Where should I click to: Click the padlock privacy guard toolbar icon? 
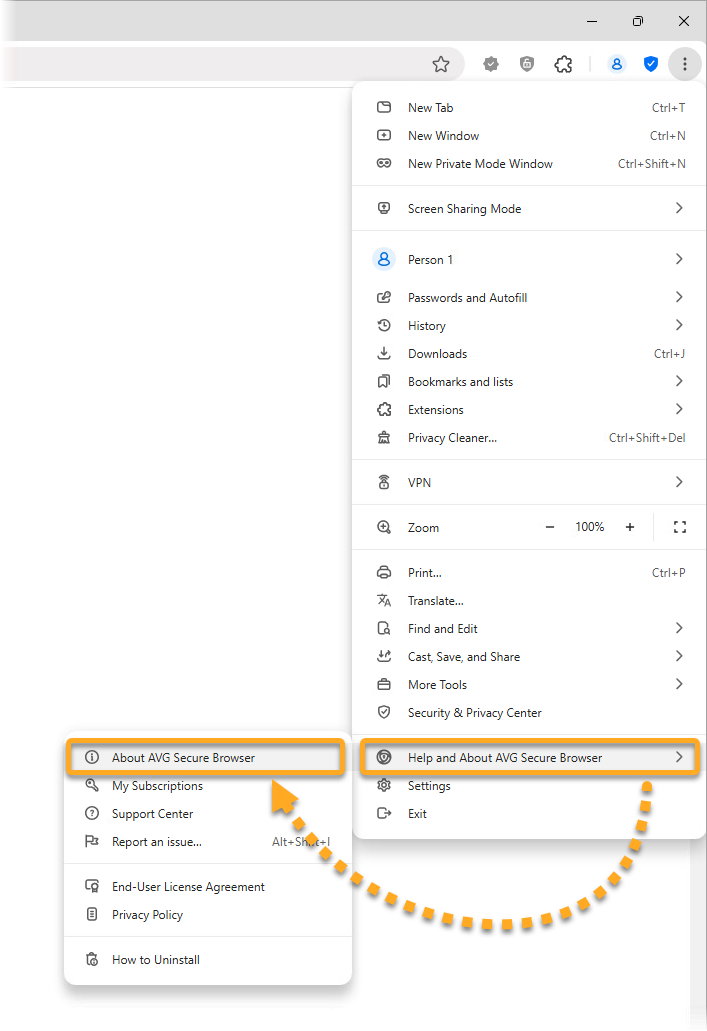pyautogui.click(x=527, y=64)
